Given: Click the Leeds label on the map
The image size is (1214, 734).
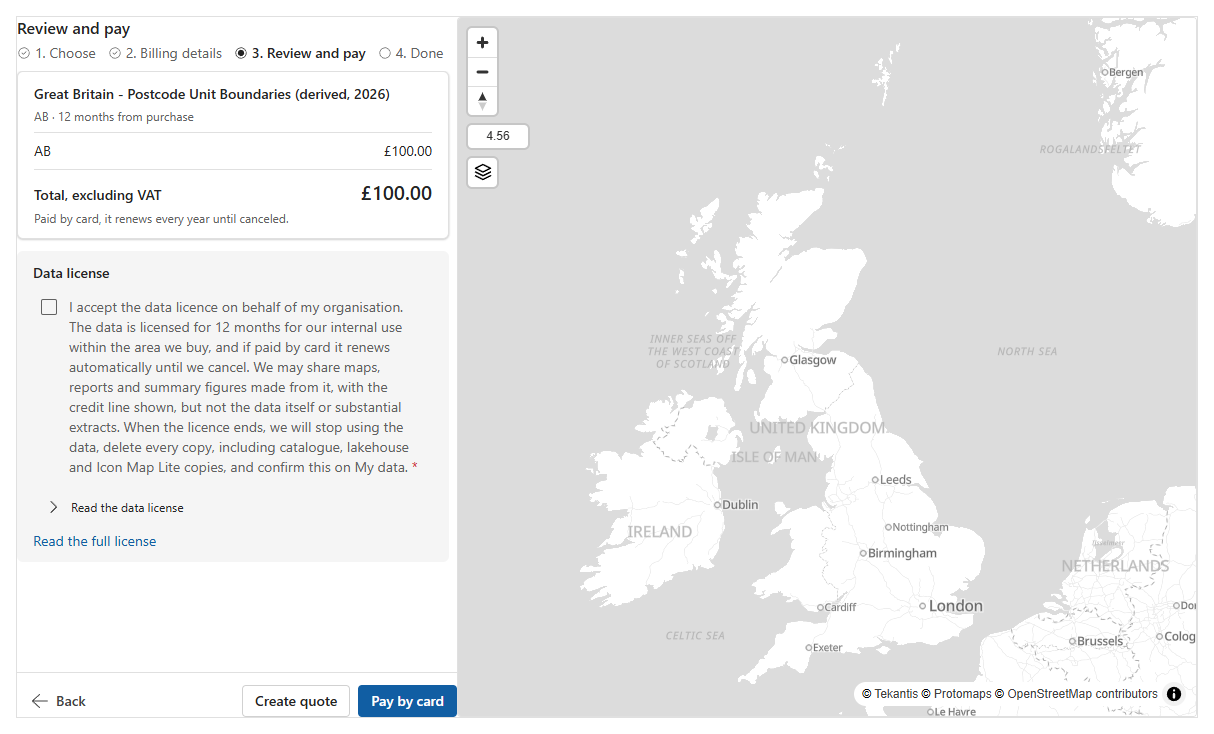Looking at the screenshot, I should (895, 480).
